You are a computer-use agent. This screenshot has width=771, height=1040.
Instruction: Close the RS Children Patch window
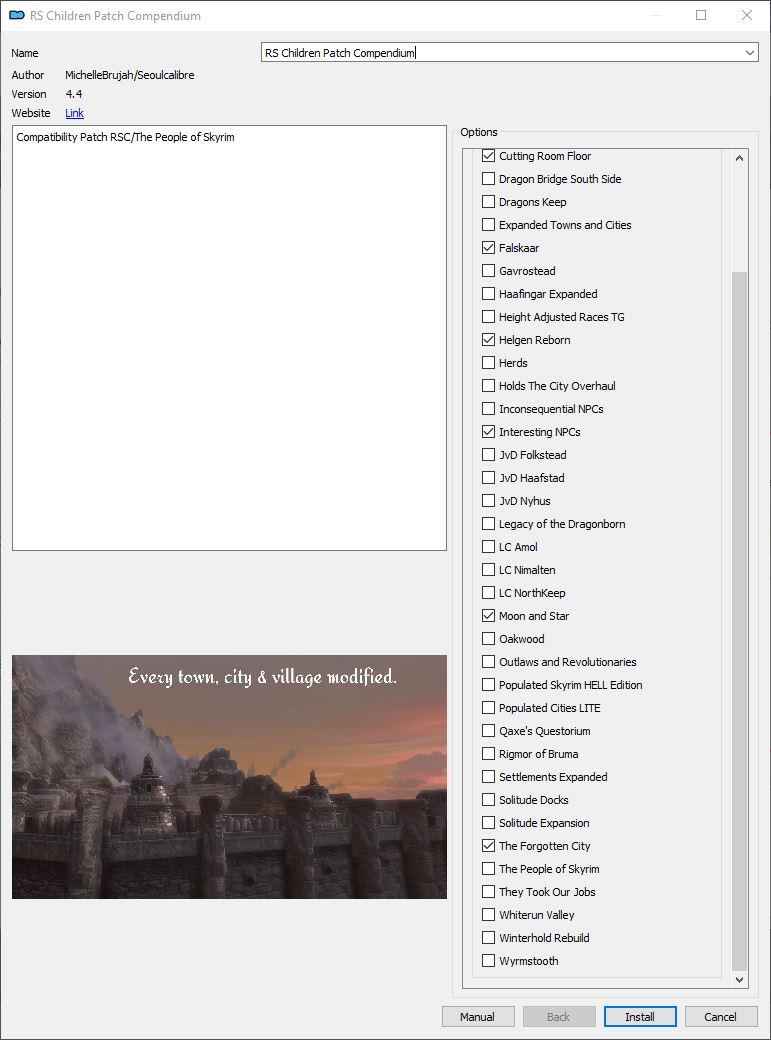click(x=747, y=15)
